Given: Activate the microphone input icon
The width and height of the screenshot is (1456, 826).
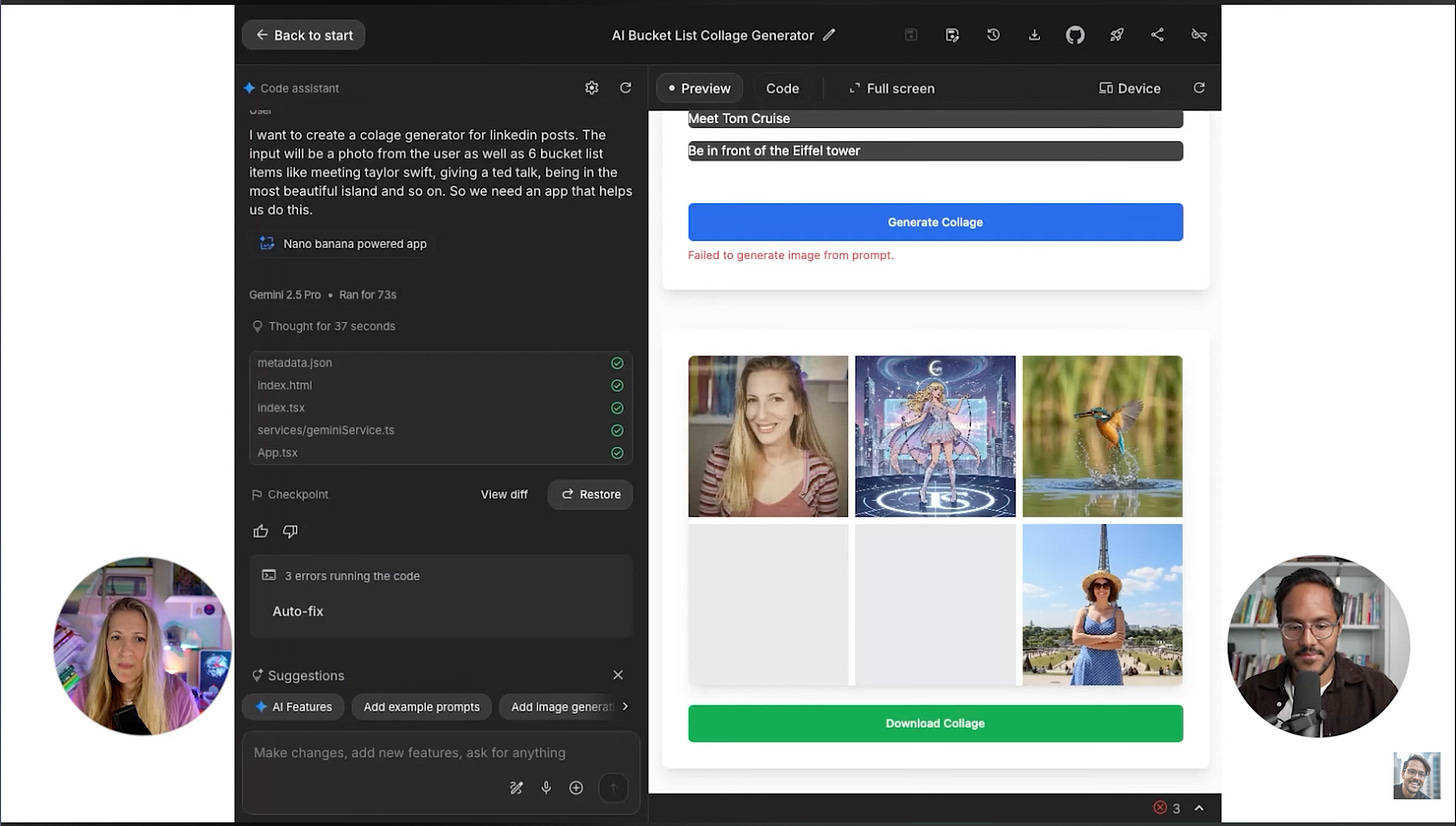Looking at the screenshot, I should (x=546, y=788).
